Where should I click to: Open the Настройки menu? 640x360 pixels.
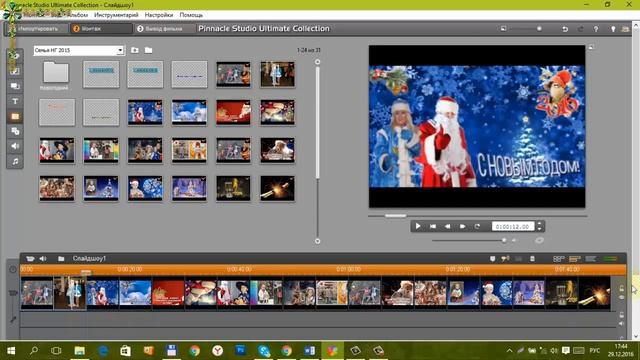(x=159, y=15)
